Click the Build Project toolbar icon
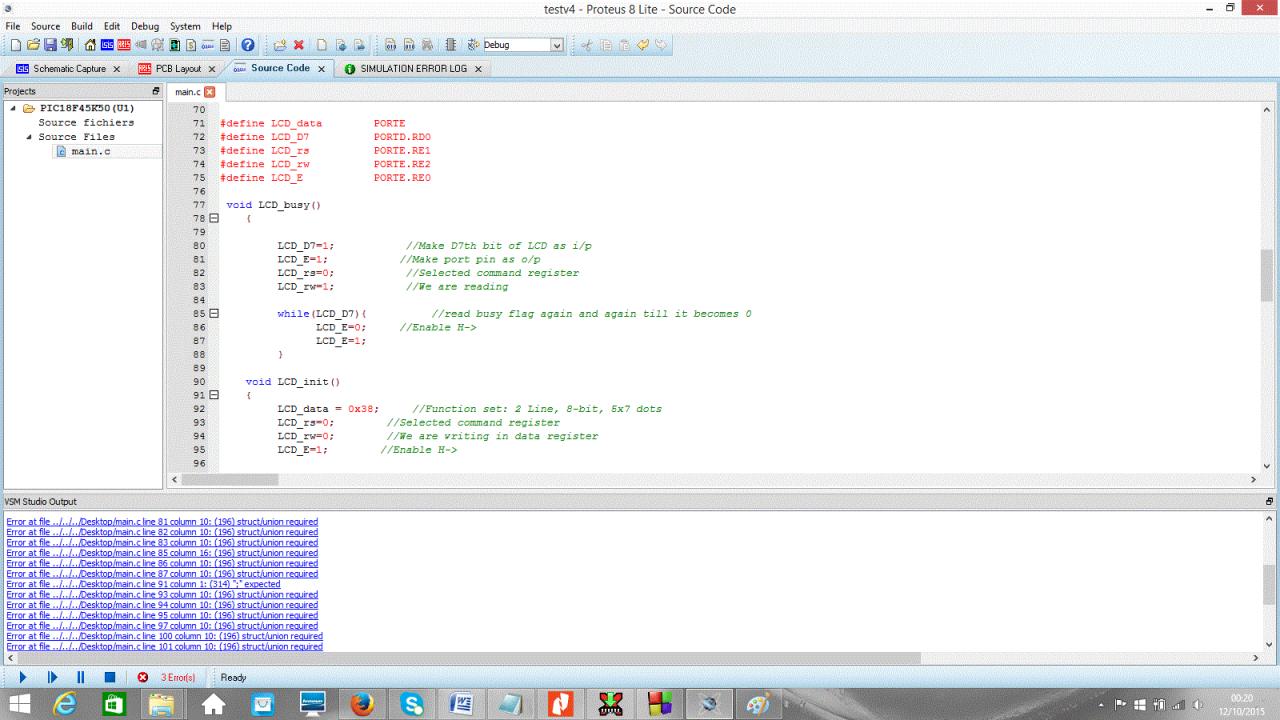The width and height of the screenshot is (1280, 720). click(391, 45)
